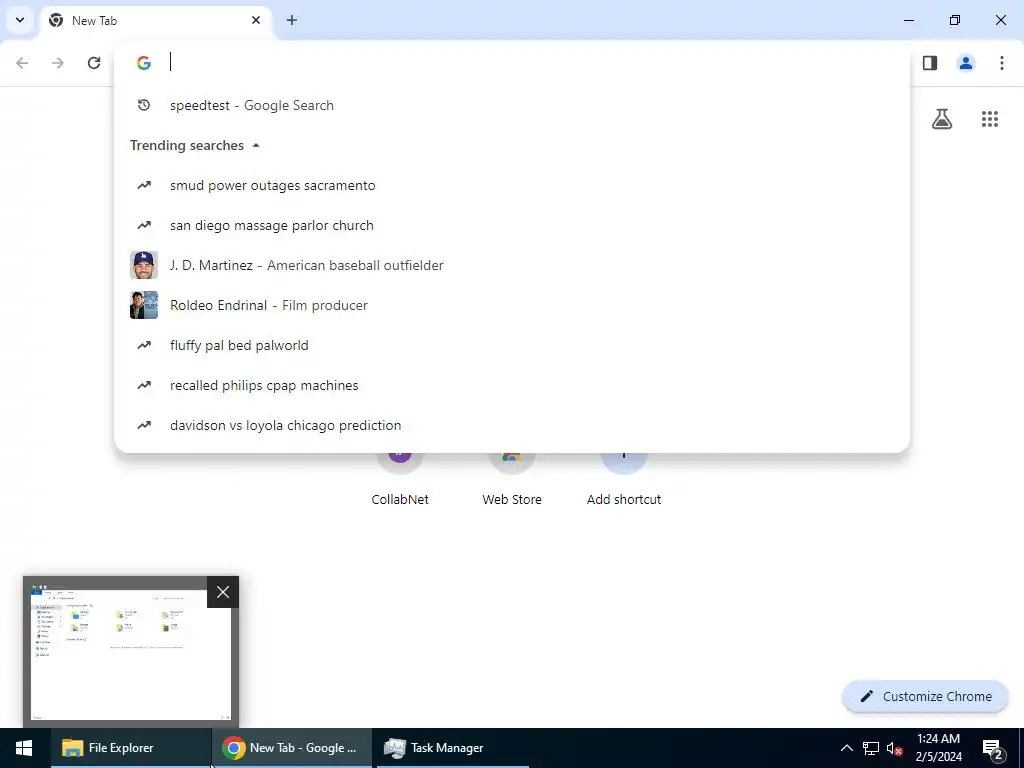
Task: Select davidson vs loyola chicago prediction suggestion
Action: 511,425
